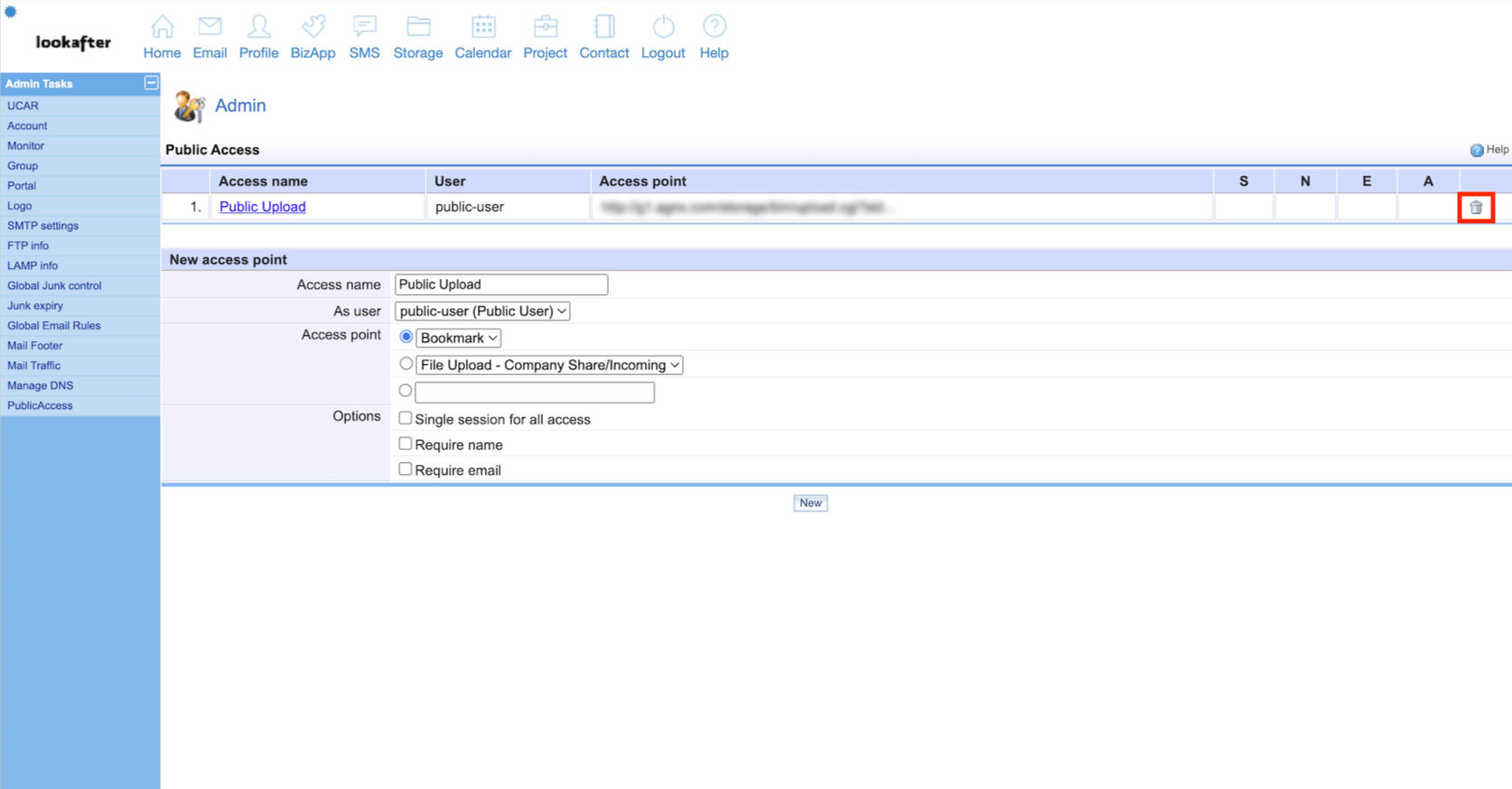Tick the Require email checkbox
Viewport: 1512px width, 789px height.
[x=406, y=469]
